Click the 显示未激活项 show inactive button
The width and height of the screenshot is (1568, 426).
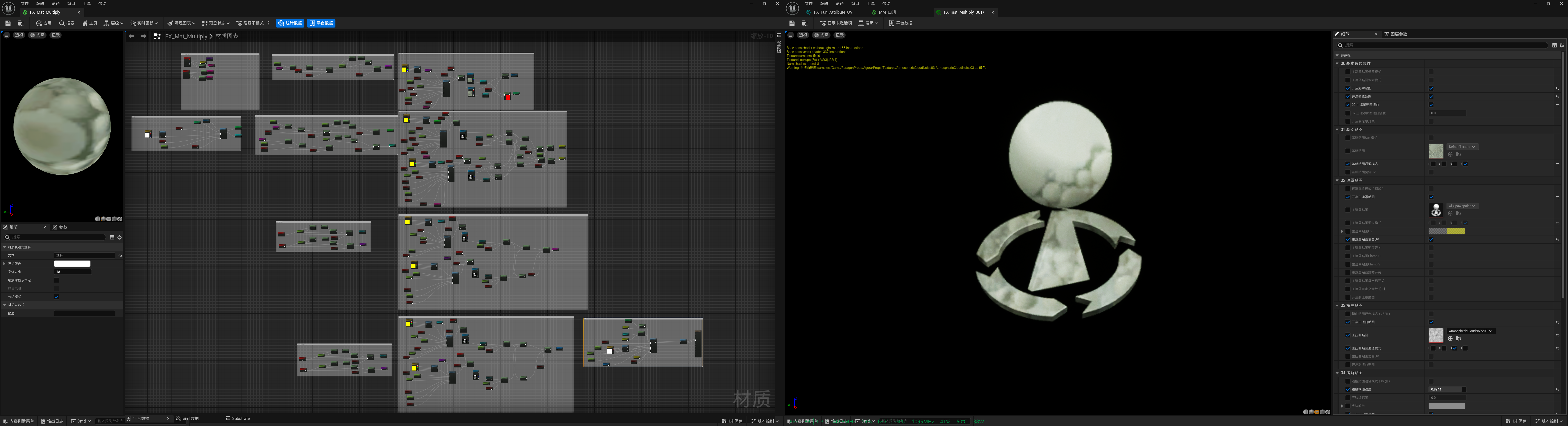(836, 23)
